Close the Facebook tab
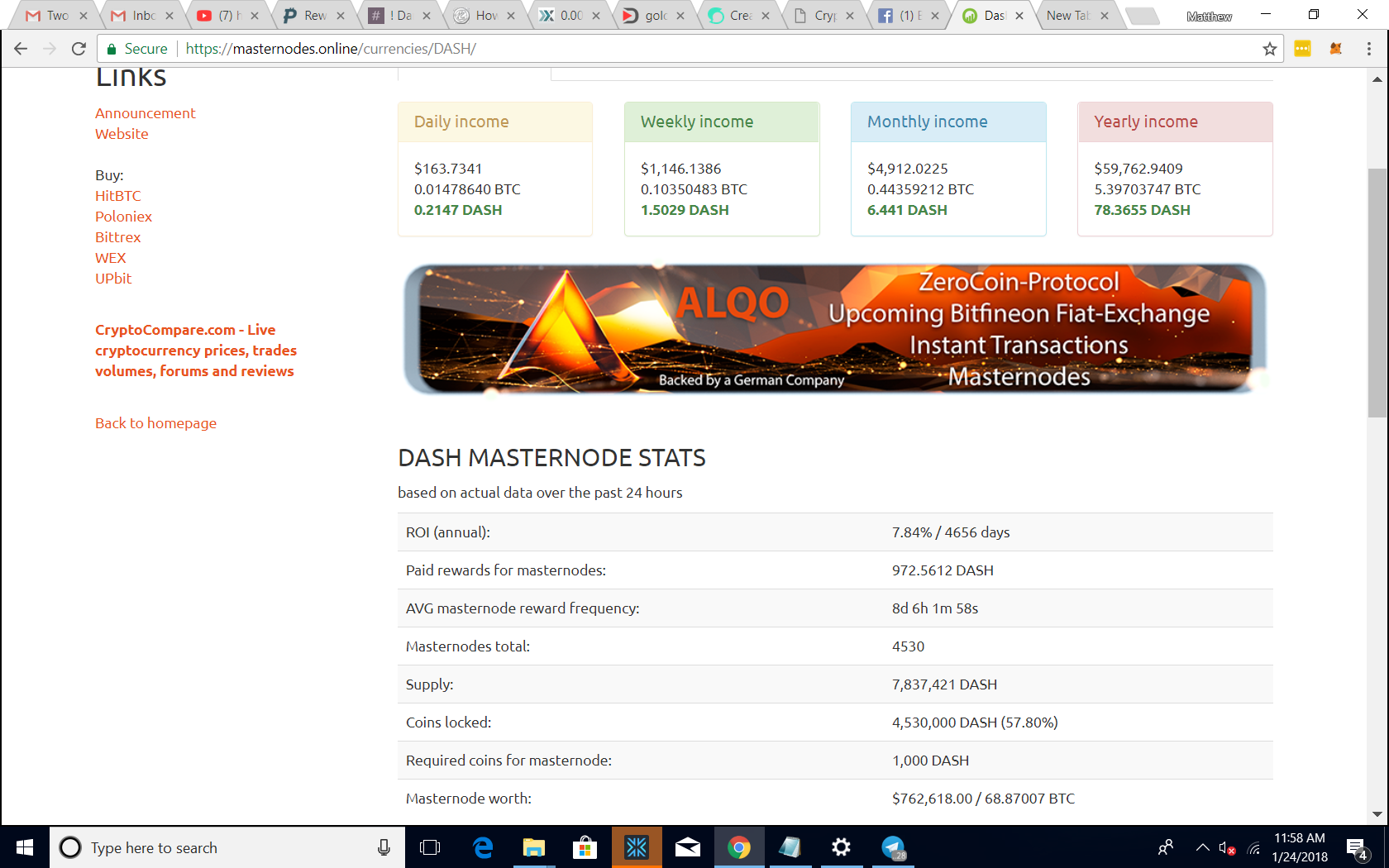1389x868 pixels. (x=935, y=16)
